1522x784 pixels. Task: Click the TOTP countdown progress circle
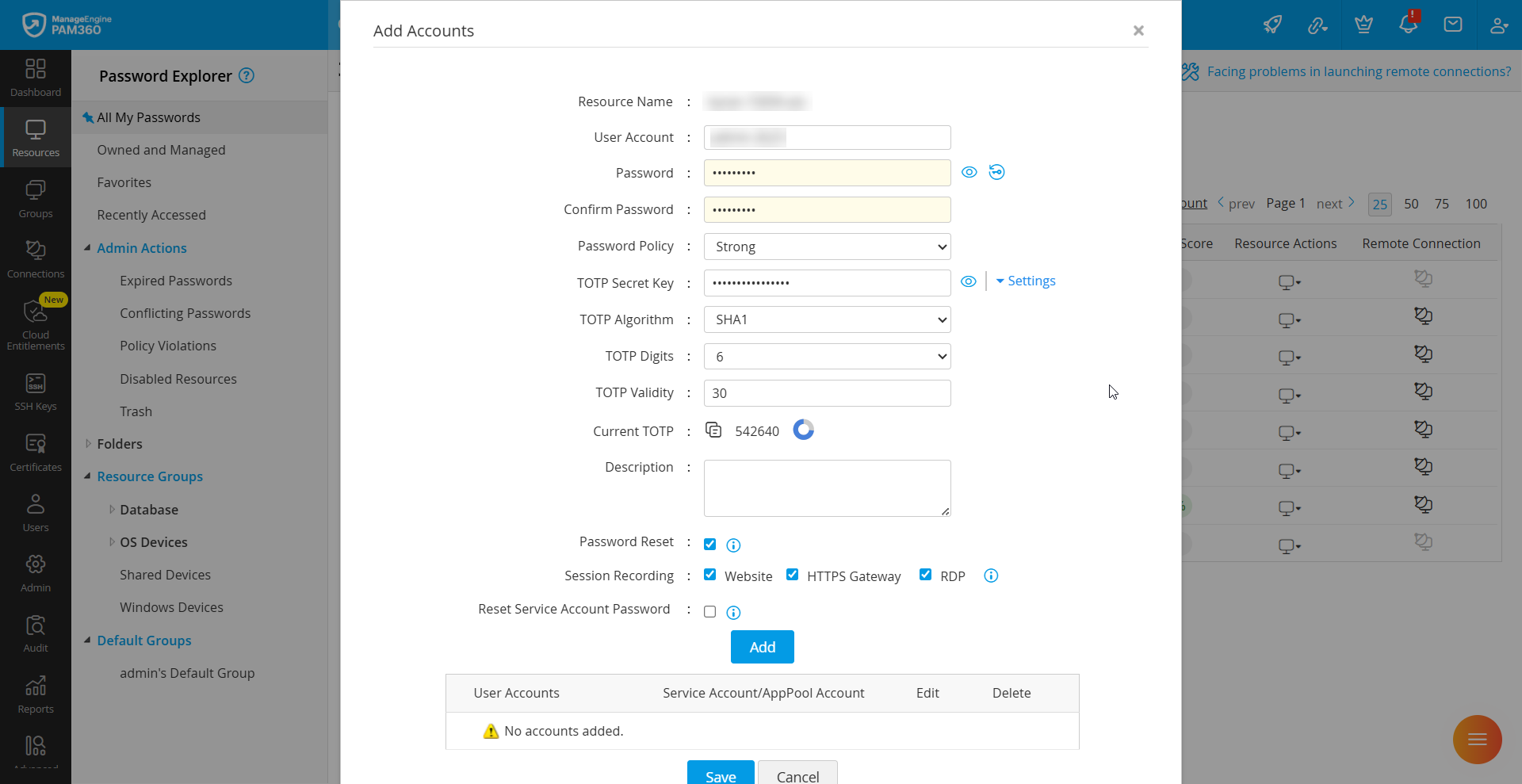pyautogui.click(x=803, y=430)
